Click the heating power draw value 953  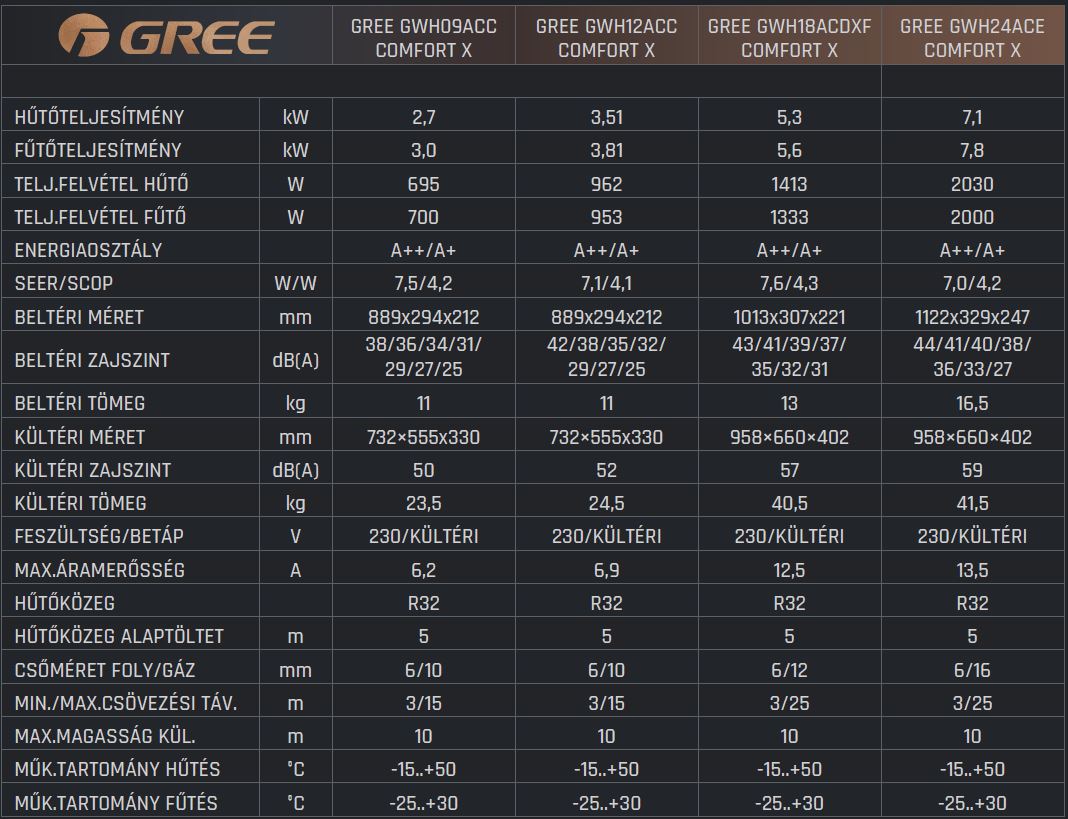[606, 217]
